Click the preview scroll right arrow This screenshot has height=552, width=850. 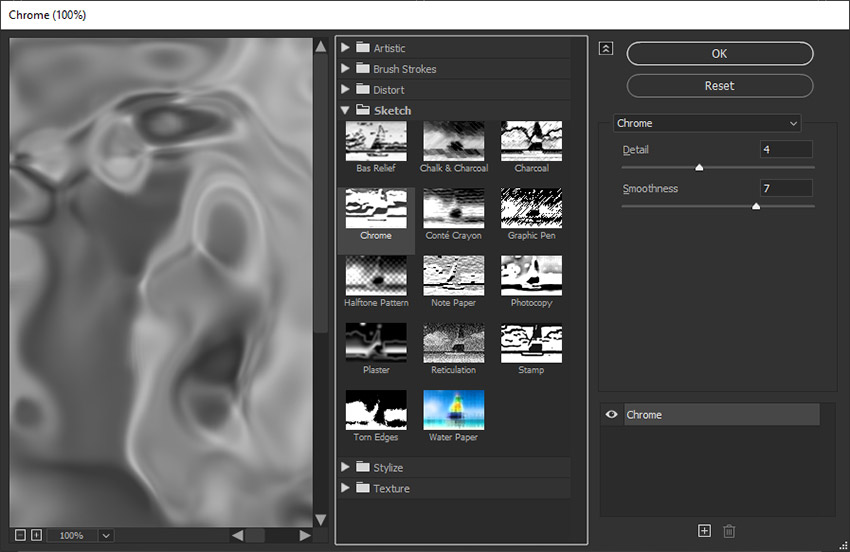click(305, 535)
